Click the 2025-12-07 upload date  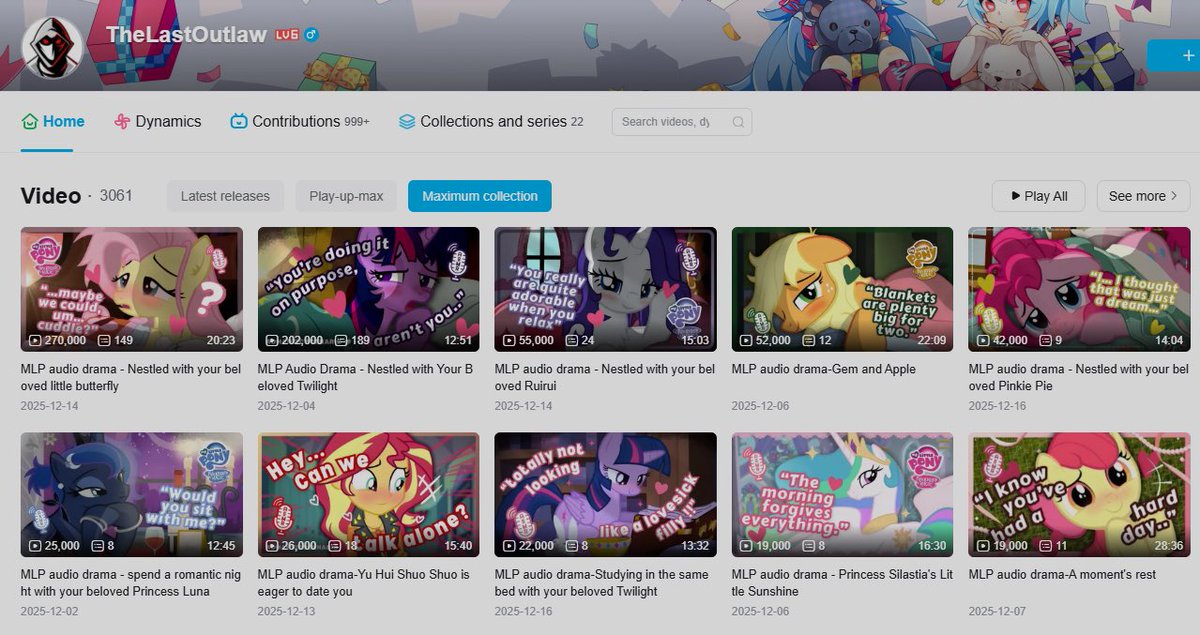997,611
